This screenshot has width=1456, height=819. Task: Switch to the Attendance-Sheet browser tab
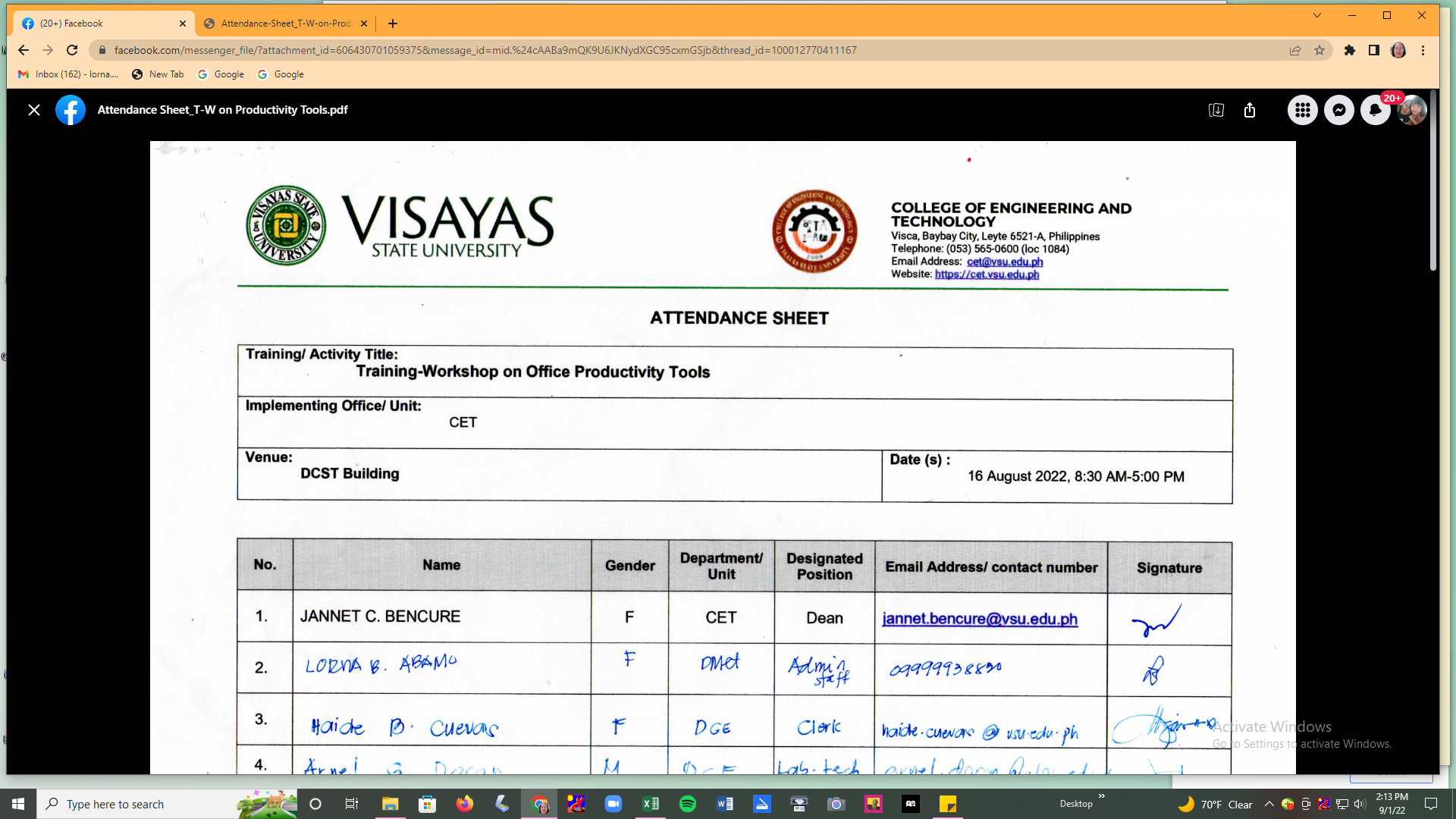pyautogui.click(x=286, y=24)
